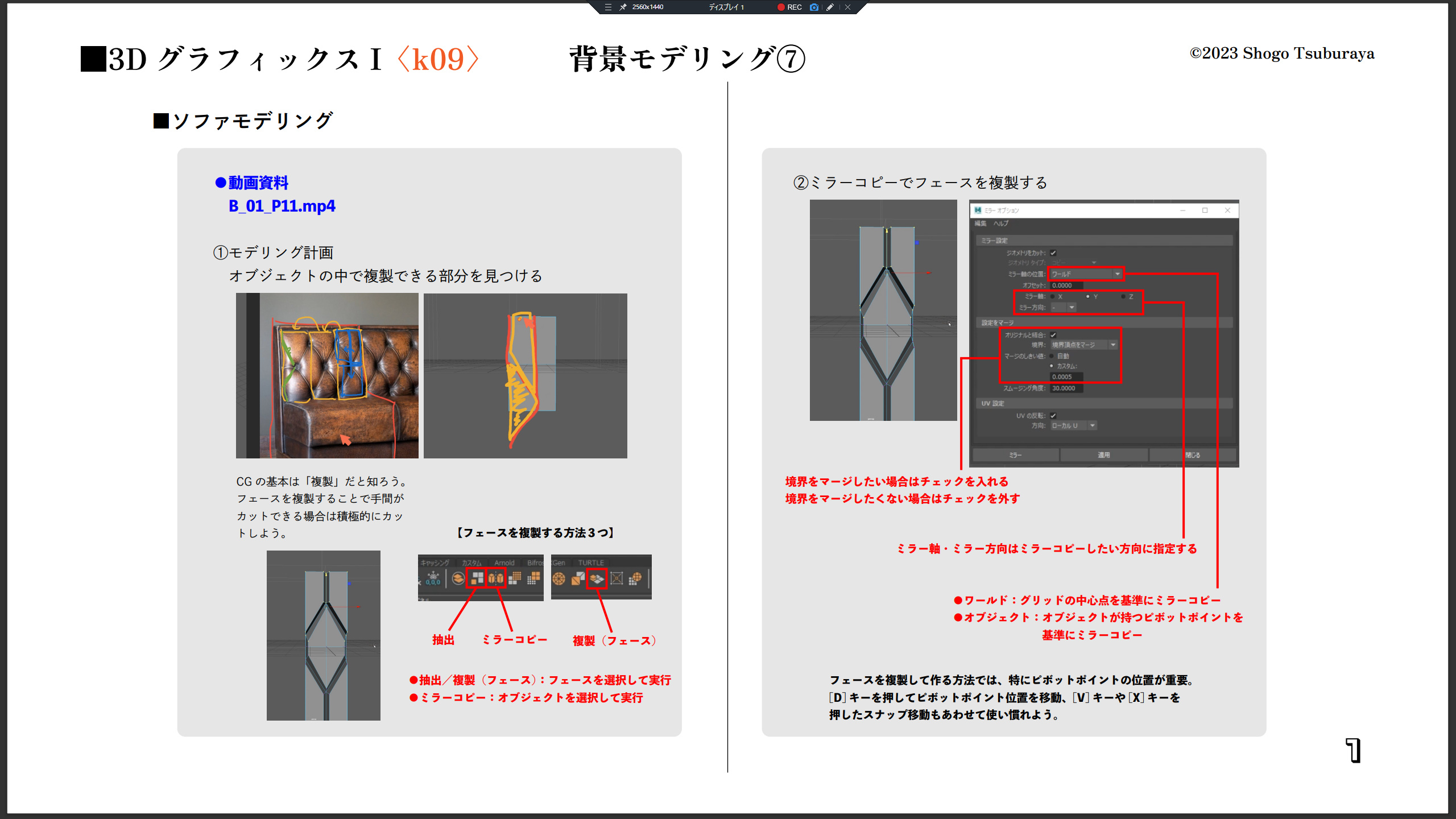Pin the recording toolbar

tap(623, 7)
